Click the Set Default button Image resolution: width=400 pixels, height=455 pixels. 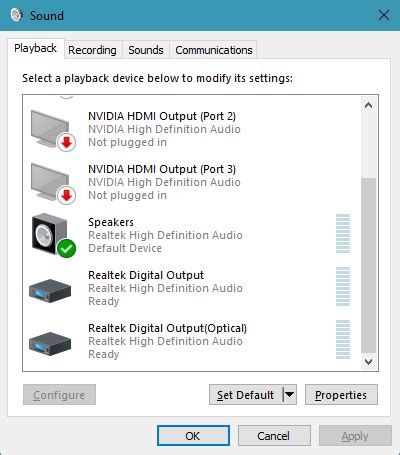pos(246,395)
